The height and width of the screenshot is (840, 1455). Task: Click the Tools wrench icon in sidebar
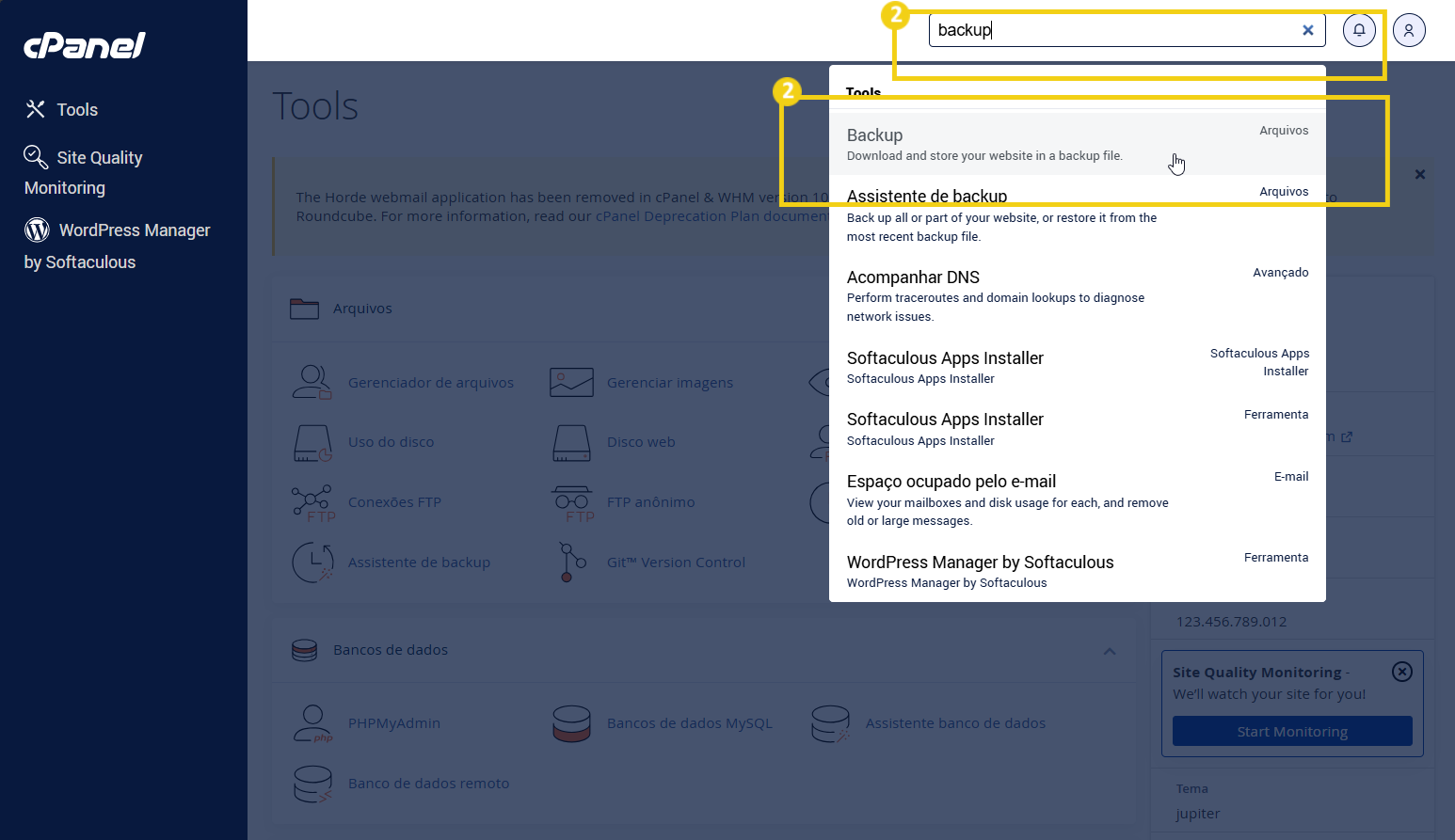click(x=36, y=109)
